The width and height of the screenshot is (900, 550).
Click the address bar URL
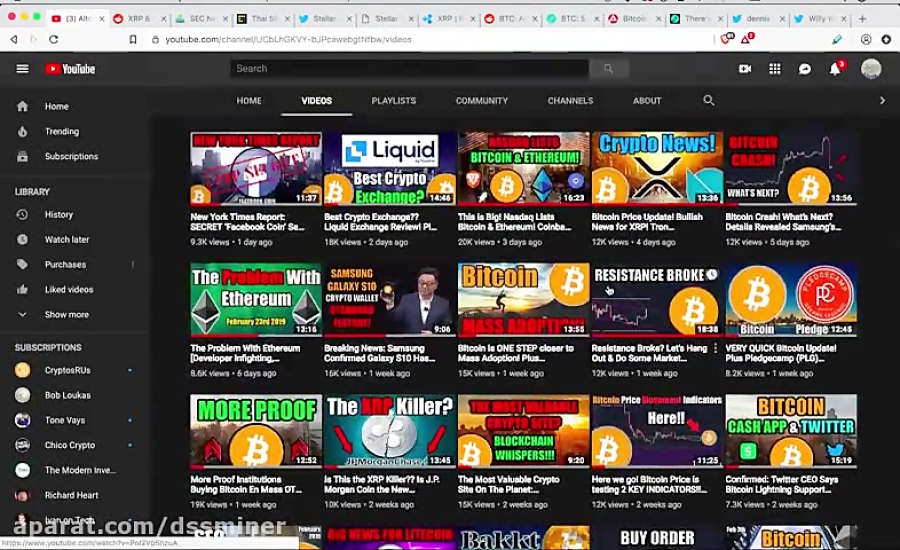(x=288, y=39)
